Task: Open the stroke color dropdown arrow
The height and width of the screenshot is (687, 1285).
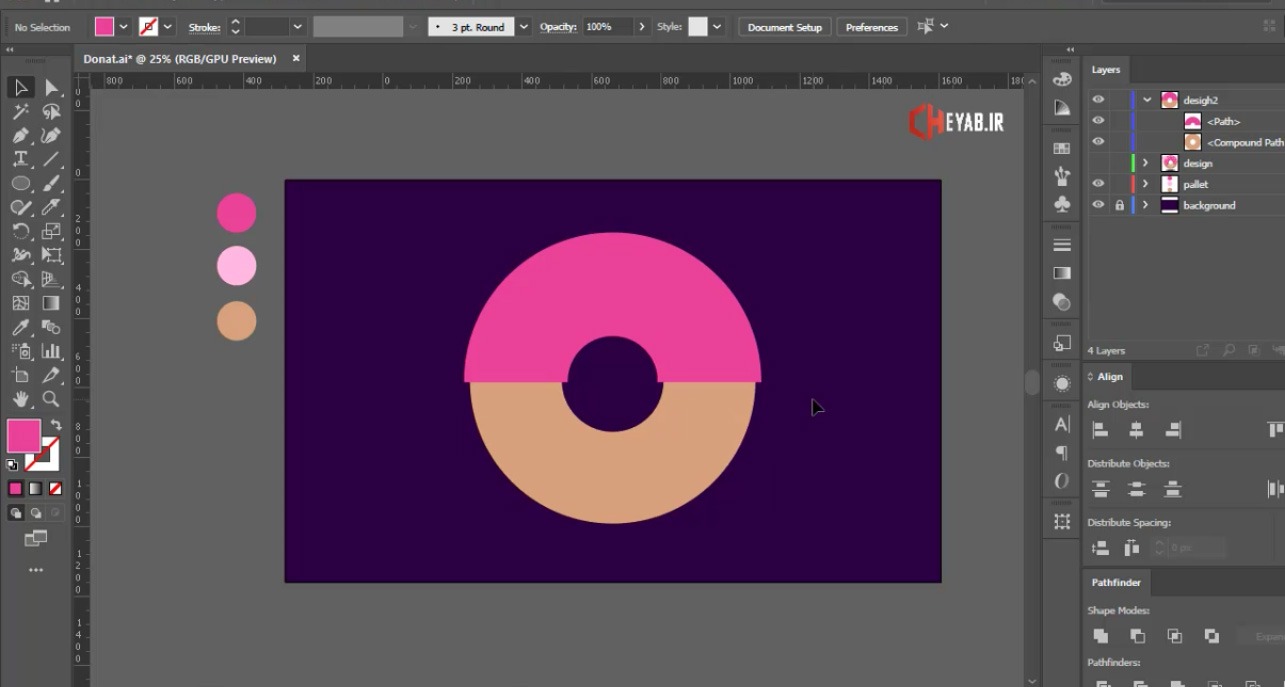Action: [168, 27]
